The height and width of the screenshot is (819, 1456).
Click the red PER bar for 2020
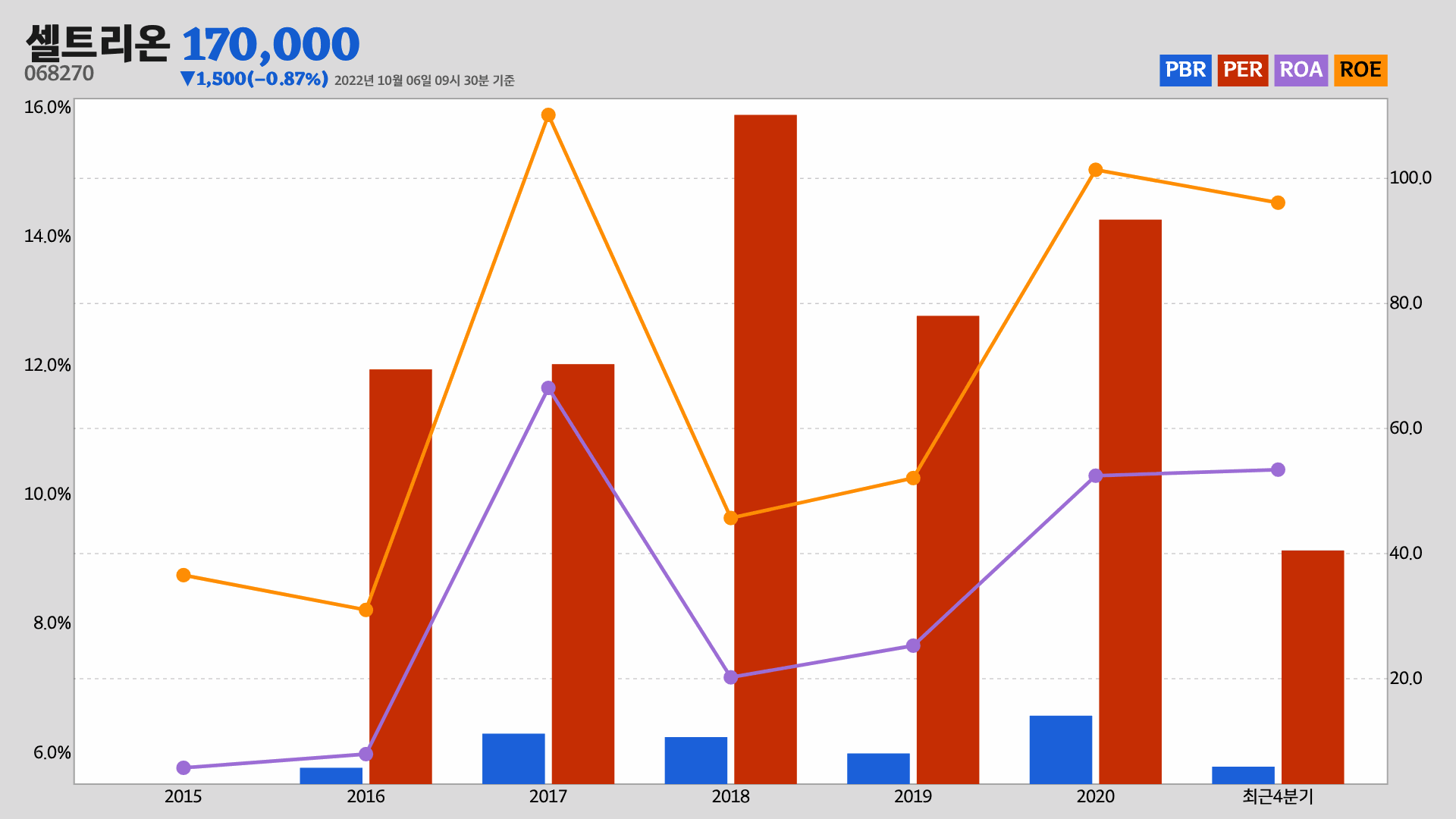[x=1131, y=501]
